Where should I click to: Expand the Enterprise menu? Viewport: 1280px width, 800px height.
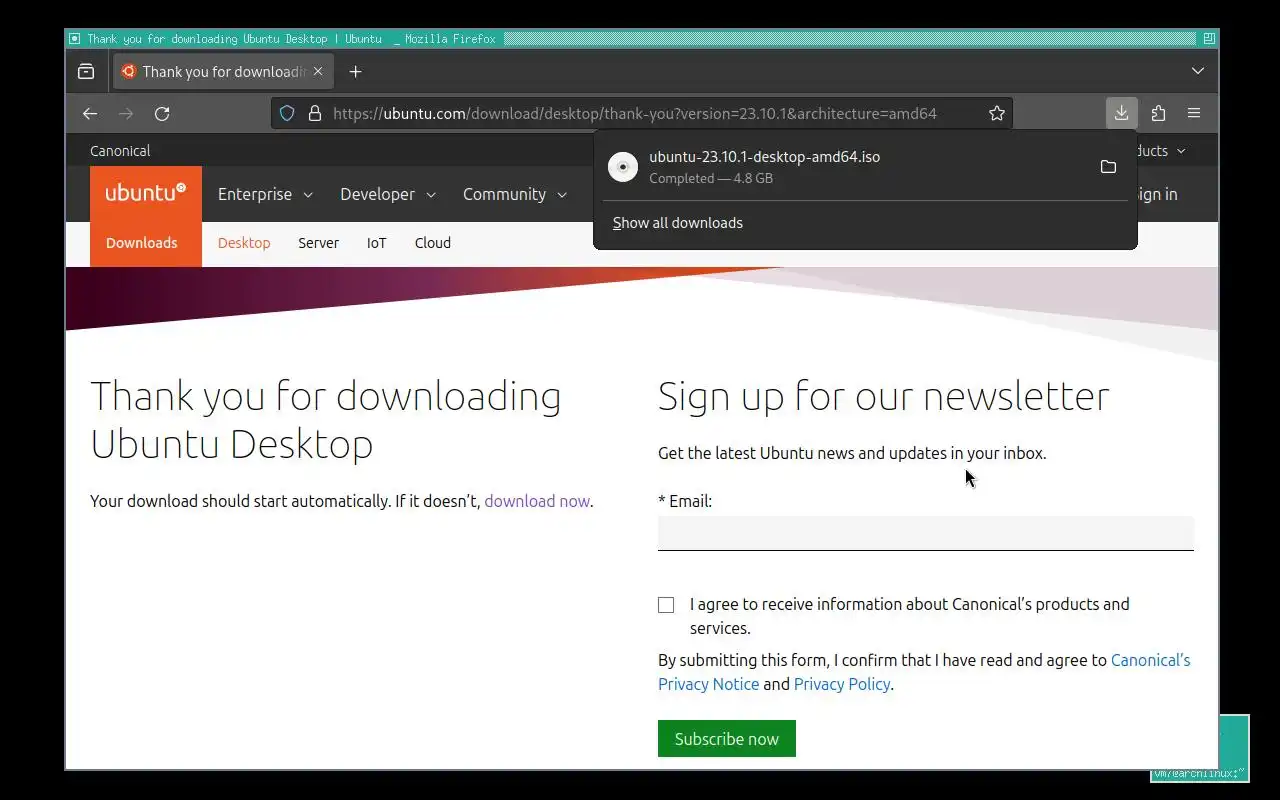pyautogui.click(x=265, y=194)
